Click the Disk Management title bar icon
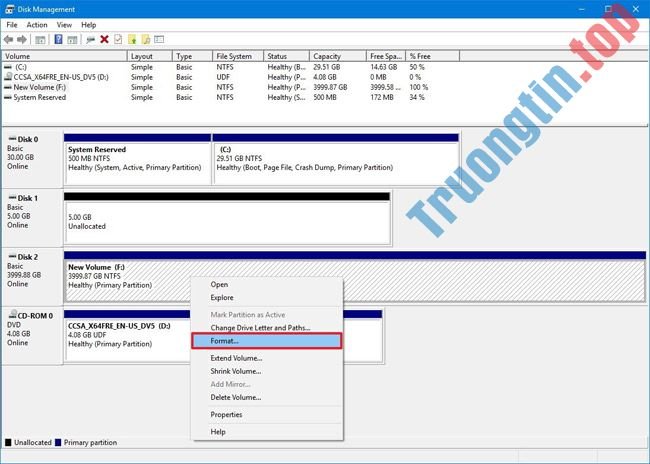 point(10,9)
